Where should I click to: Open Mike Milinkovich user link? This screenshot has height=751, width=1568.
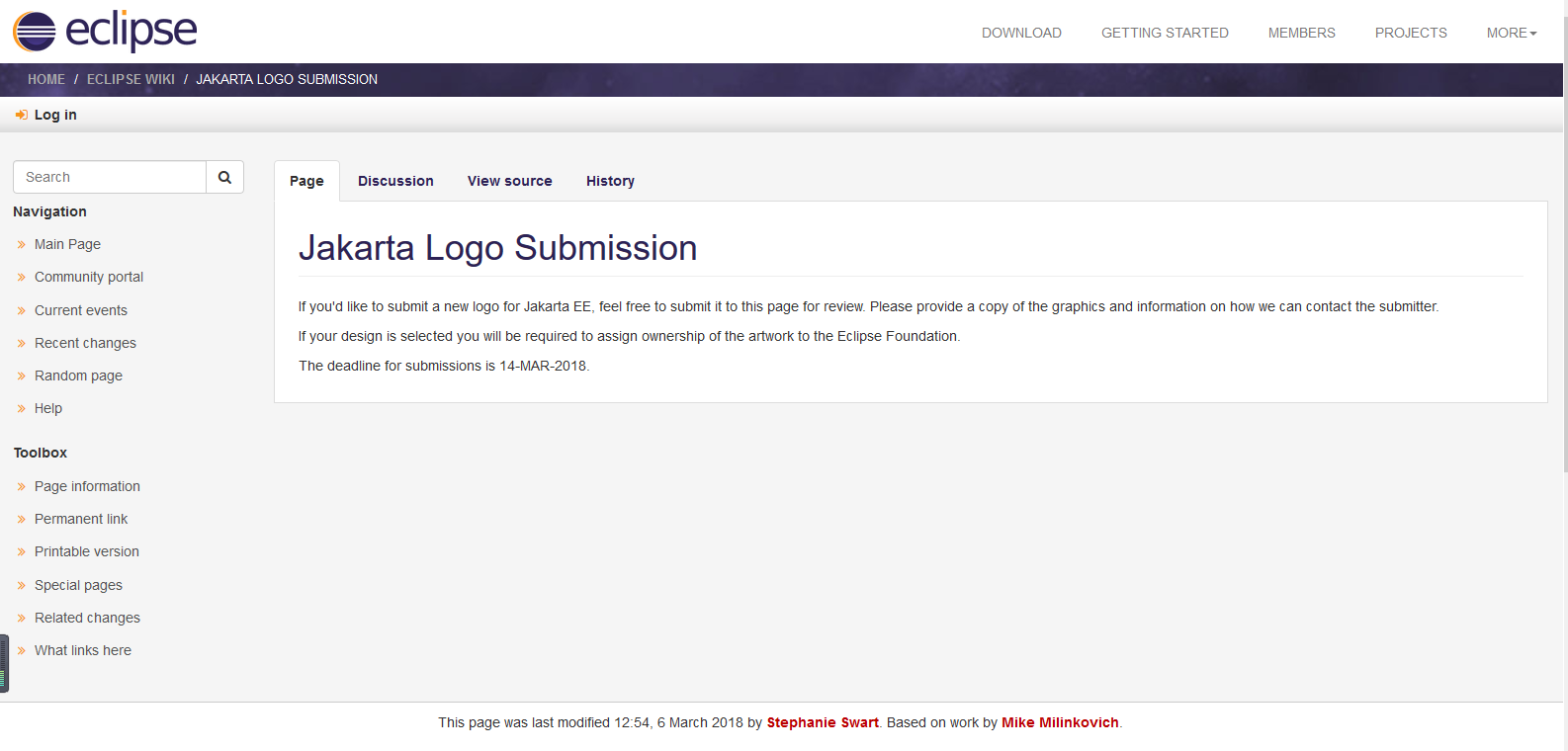pyautogui.click(x=1060, y=722)
